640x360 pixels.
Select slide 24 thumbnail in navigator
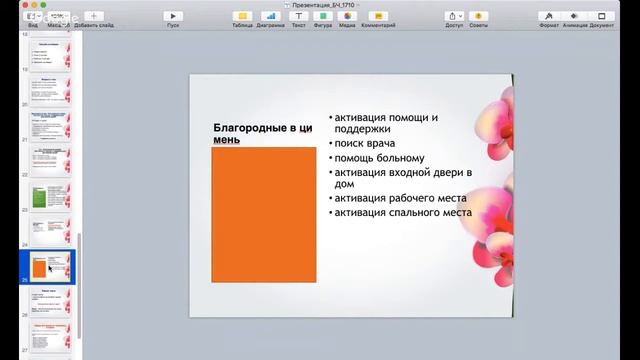pyautogui.click(x=51, y=231)
